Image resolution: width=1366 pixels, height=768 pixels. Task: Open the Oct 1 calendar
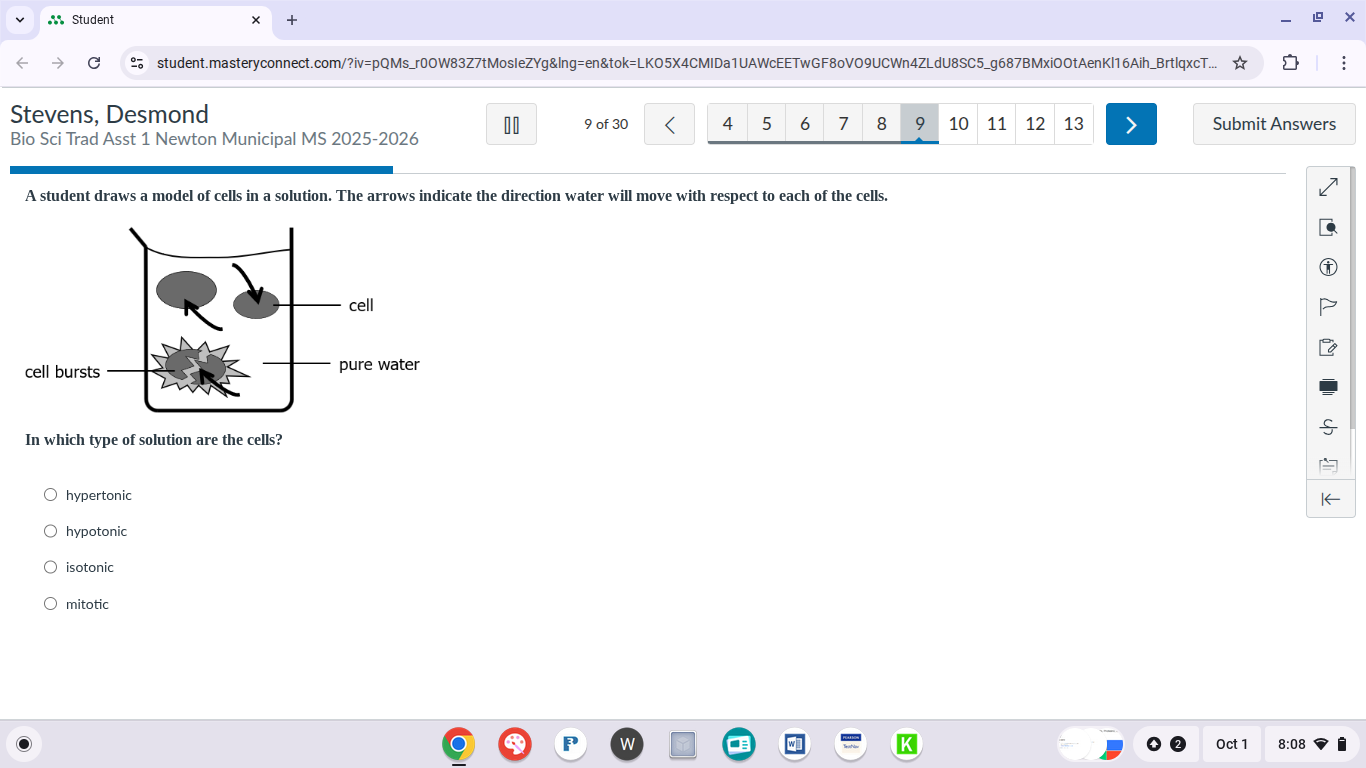tap(1232, 744)
